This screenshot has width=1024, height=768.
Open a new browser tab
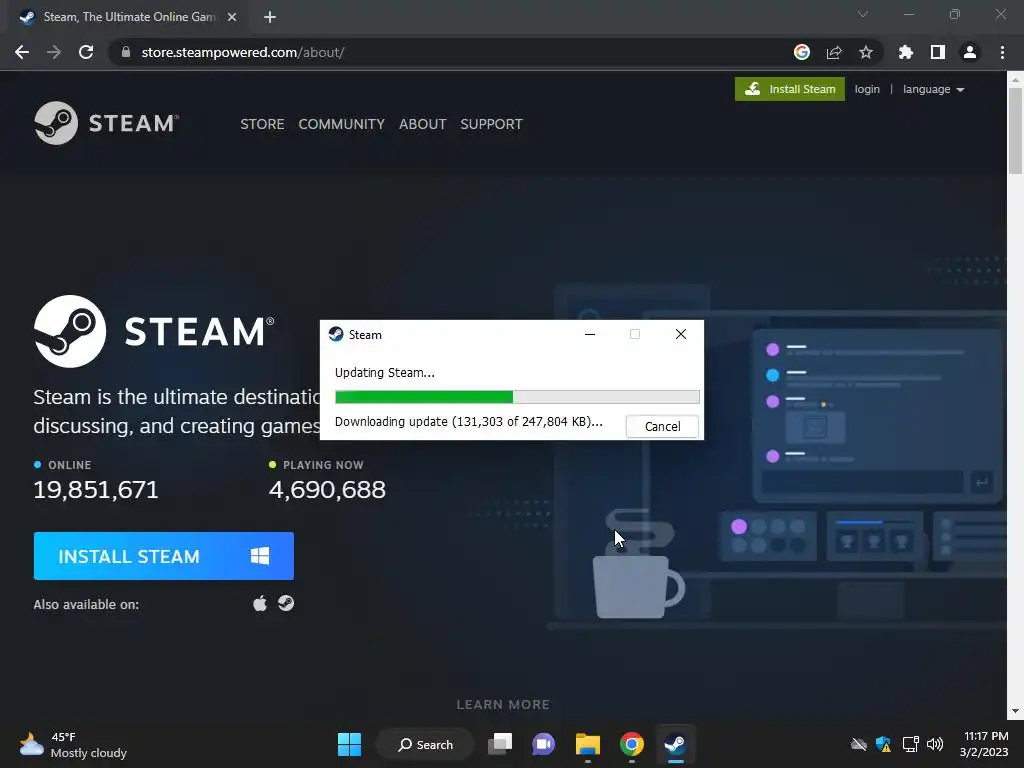tap(270, 17)
